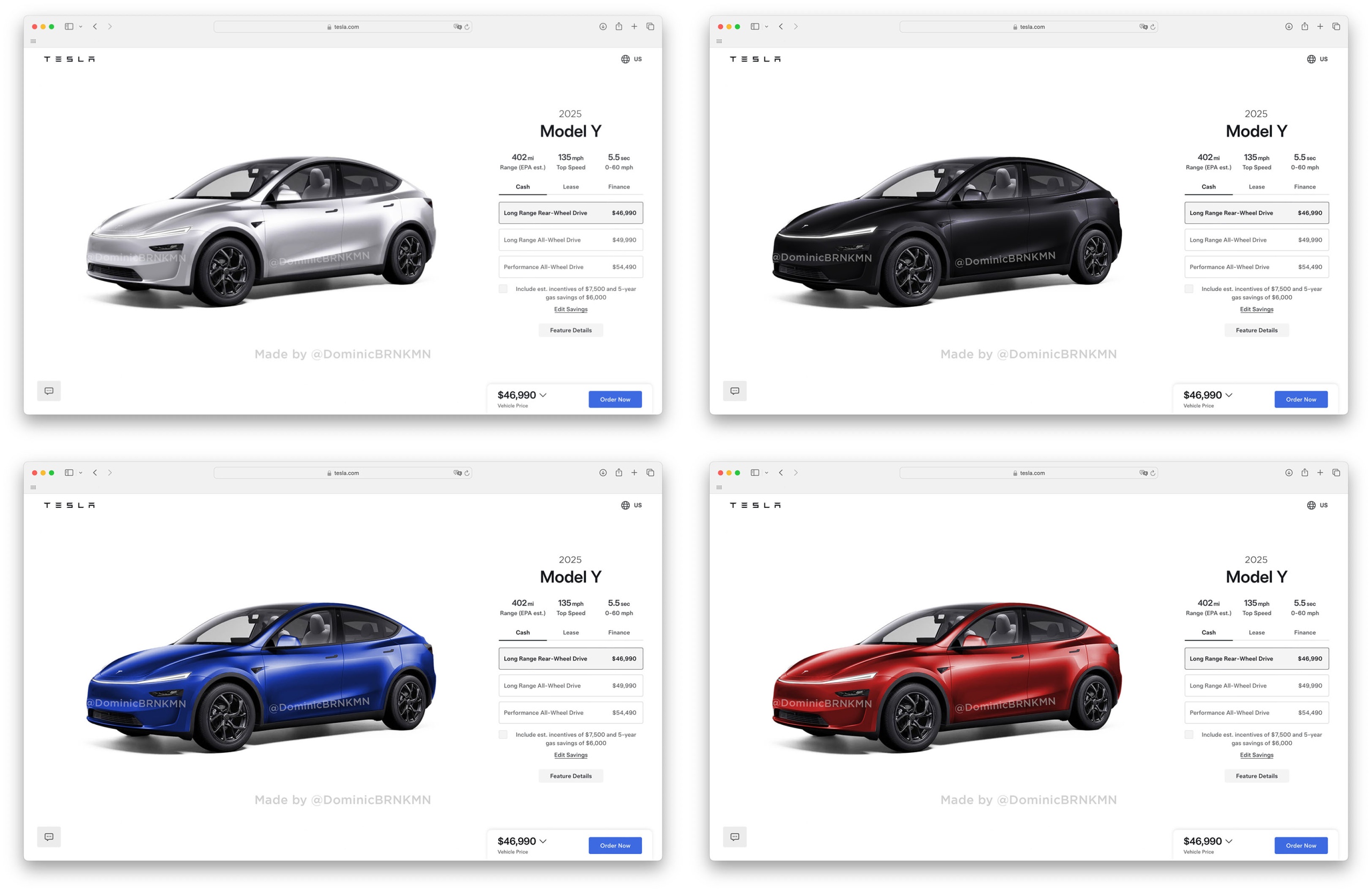
Task: Switch to Lease tab in silver car window
Action: 571,186
